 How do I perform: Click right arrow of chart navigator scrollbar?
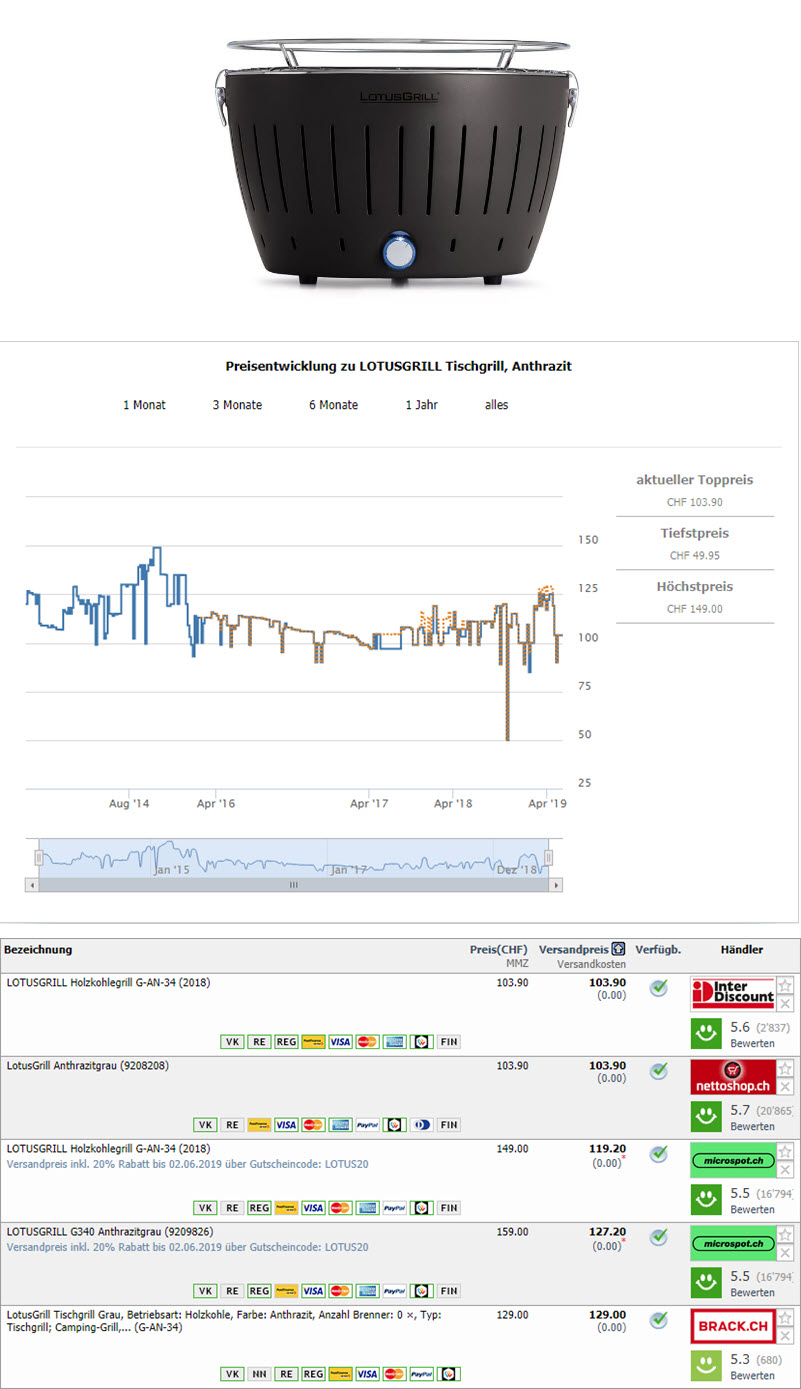[x=556, y=885]
